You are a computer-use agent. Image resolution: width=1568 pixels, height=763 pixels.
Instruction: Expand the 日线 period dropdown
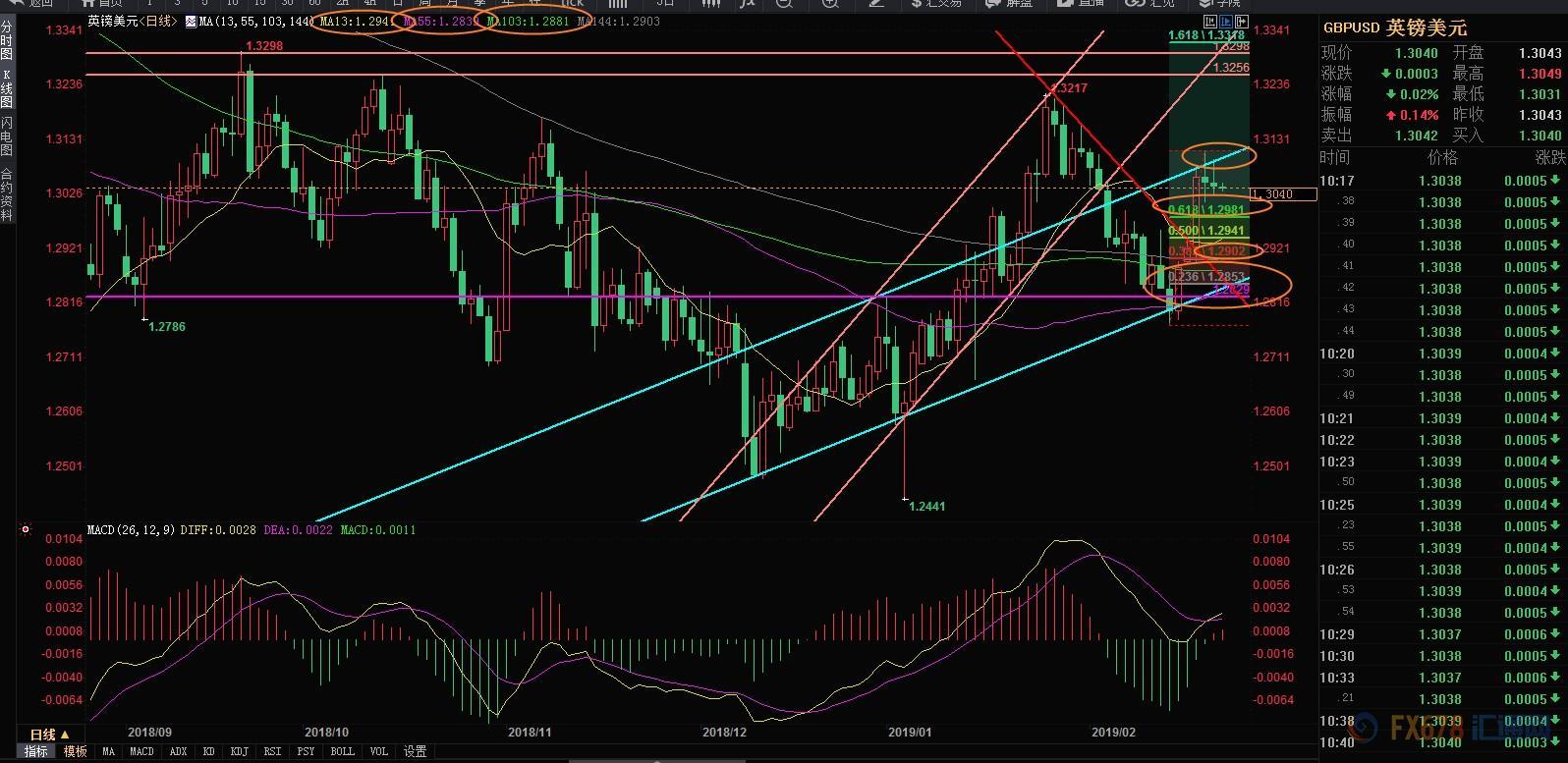(49, 735)
